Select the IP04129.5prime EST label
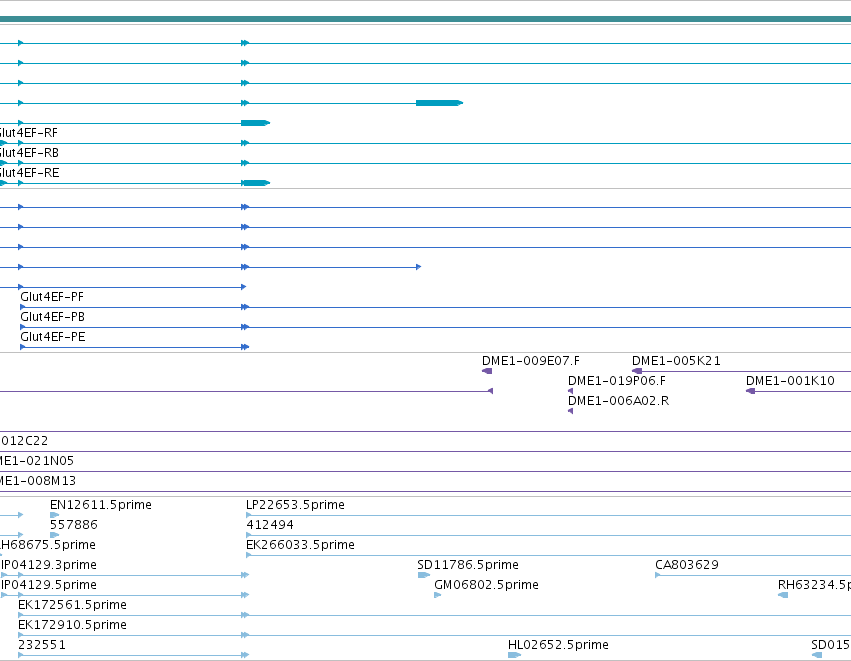This screenshot has height=661, width=851. tap(49, 585)
